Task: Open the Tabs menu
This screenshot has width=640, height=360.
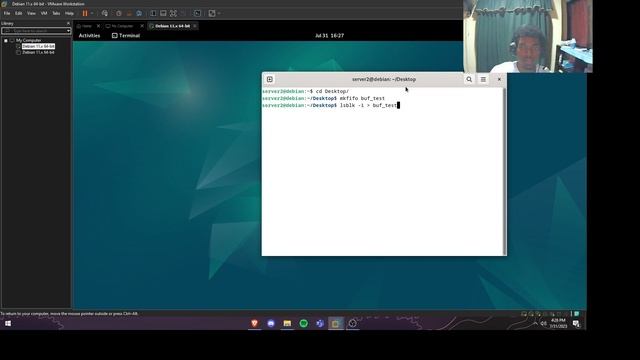Action: (x=56, y=13)
